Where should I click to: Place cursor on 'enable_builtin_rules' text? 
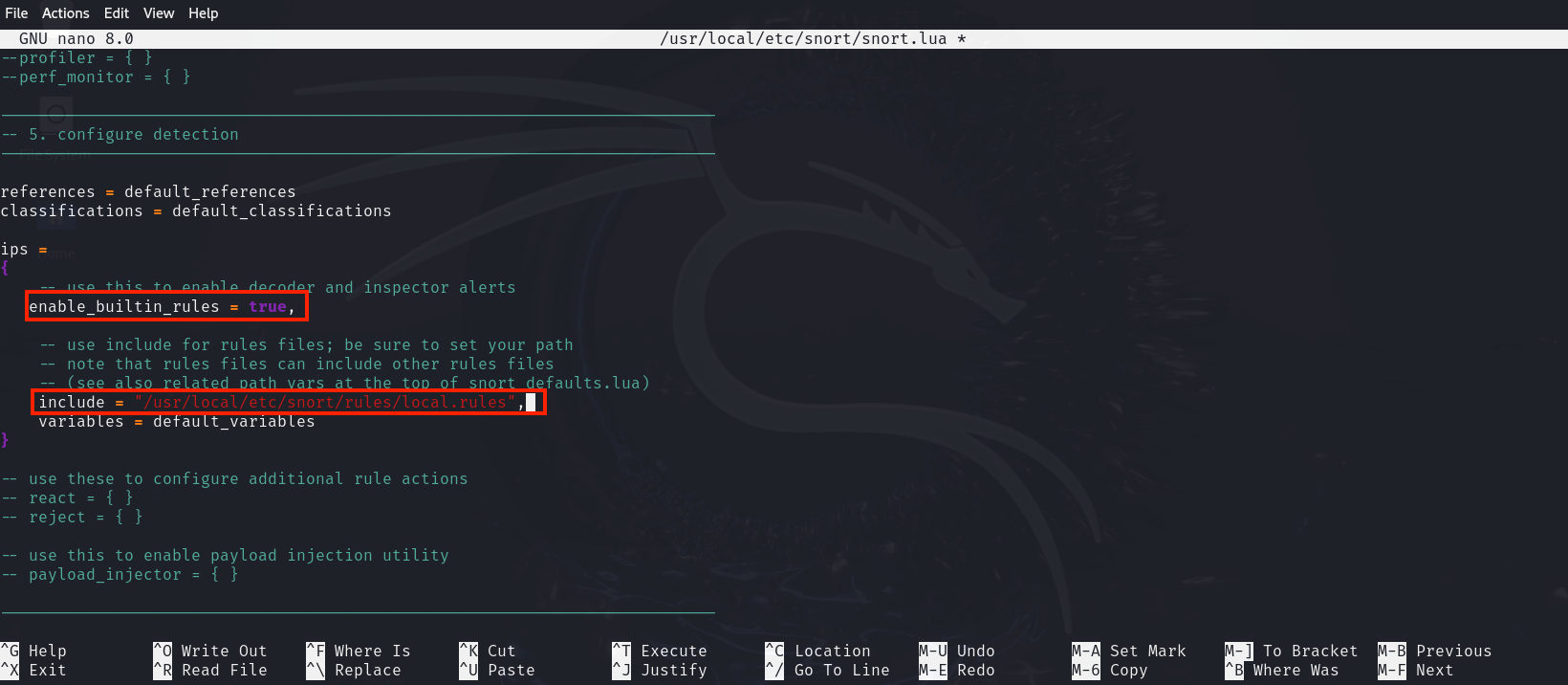[124, 306]
